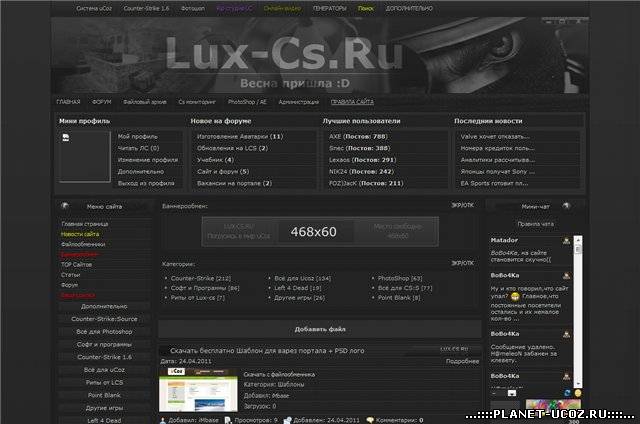Click the globe icon beside Меню сайта
The height and width of the screenshot is (424, 640).
[65, 206]
